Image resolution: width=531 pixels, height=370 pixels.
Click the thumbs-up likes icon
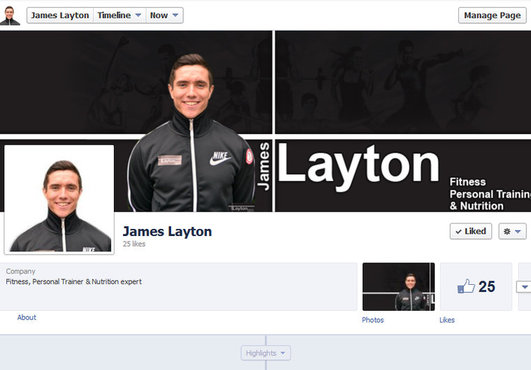pyautogui.click(x=466, y=286)
